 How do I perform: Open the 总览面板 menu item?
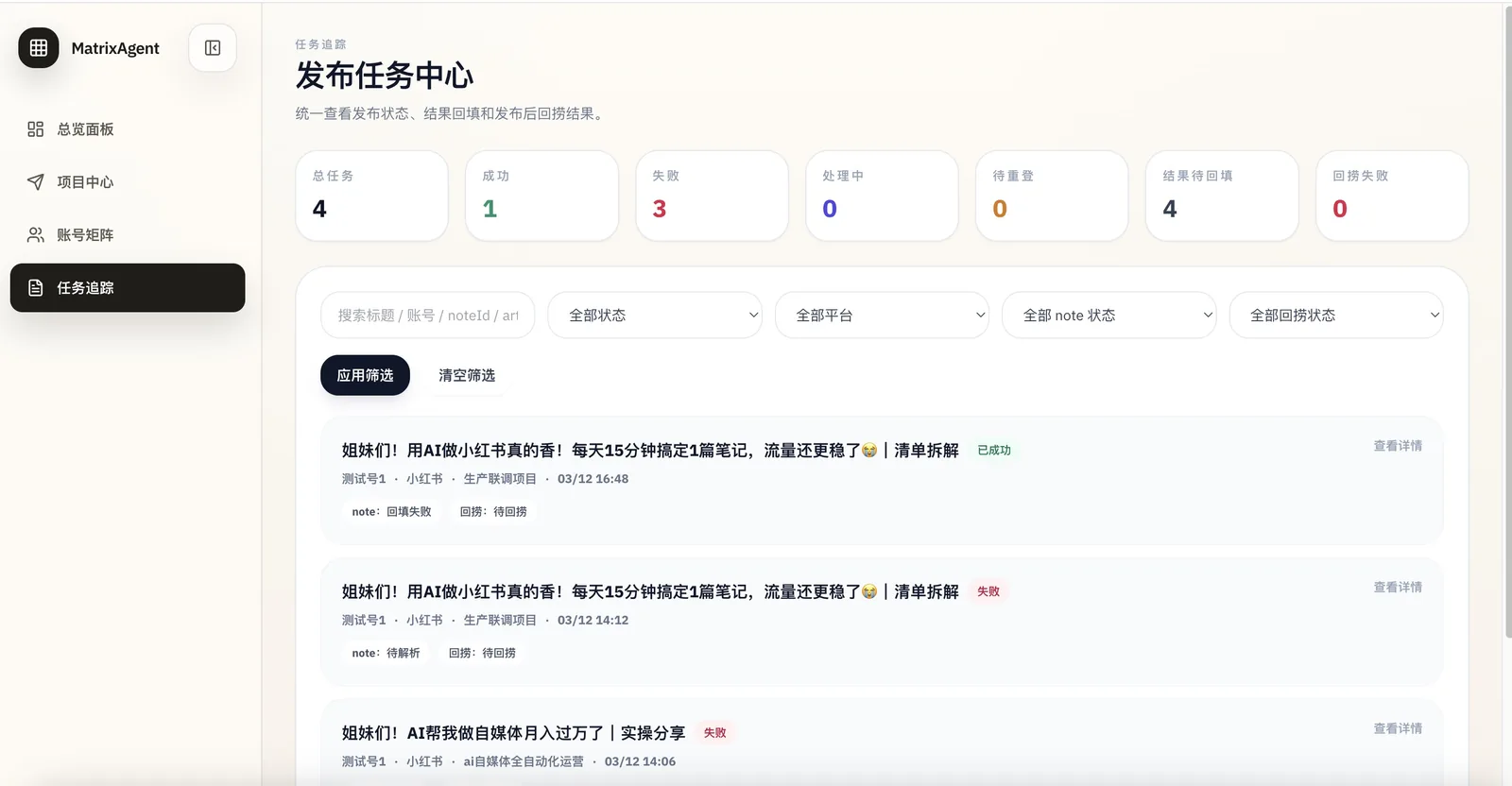(128, 129)
